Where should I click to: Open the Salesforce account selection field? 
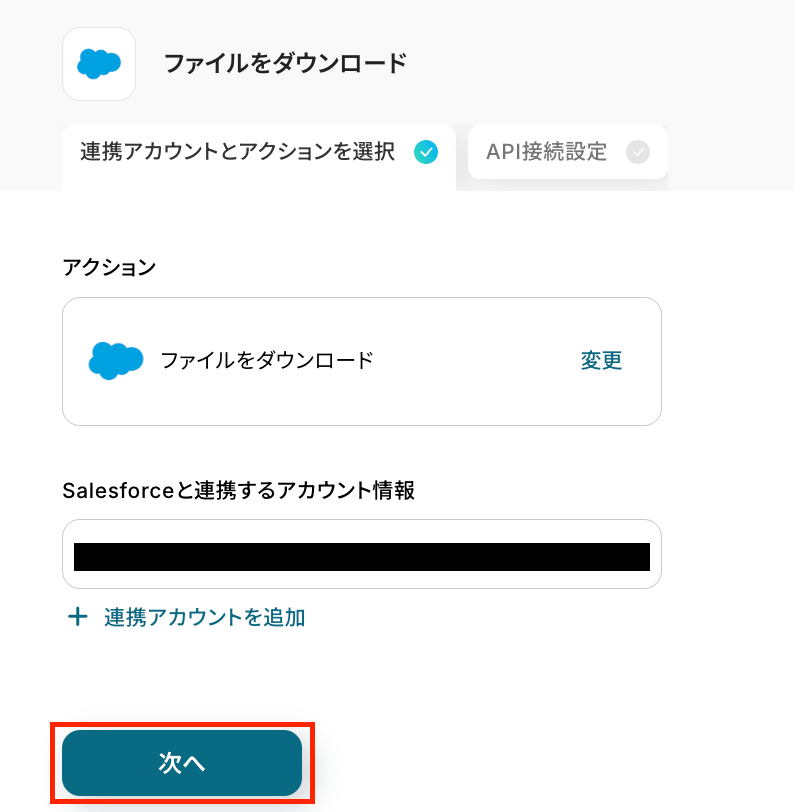point(362,554)
